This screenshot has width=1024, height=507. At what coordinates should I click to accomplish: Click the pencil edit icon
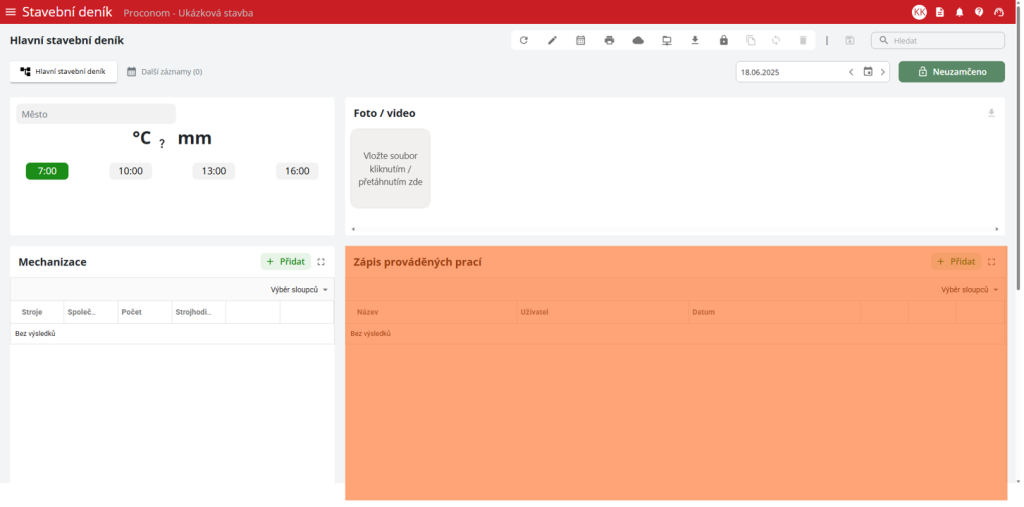point(552,41)
